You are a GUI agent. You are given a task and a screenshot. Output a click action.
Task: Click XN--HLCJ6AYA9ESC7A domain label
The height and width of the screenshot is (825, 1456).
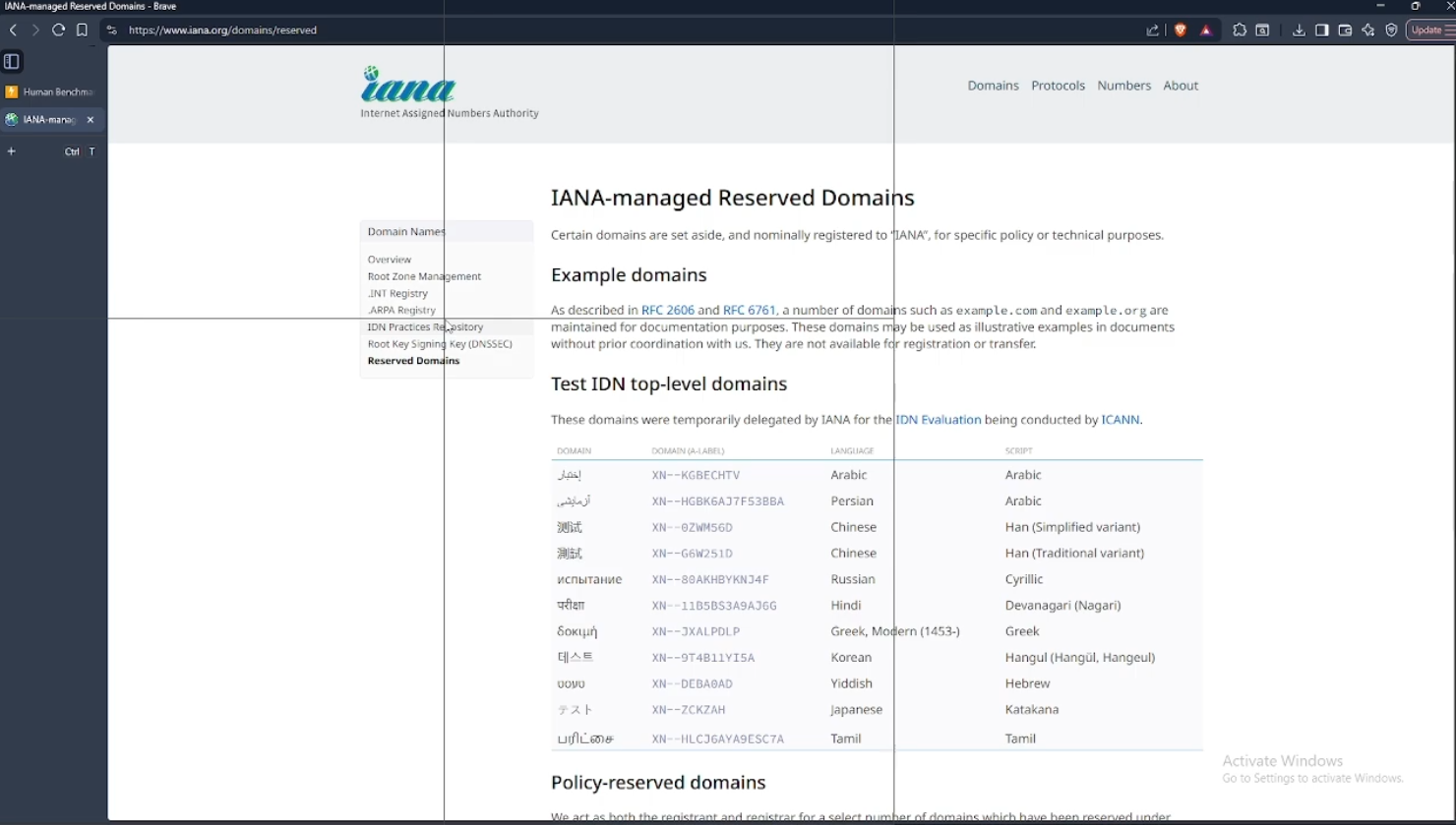(717, 739)
